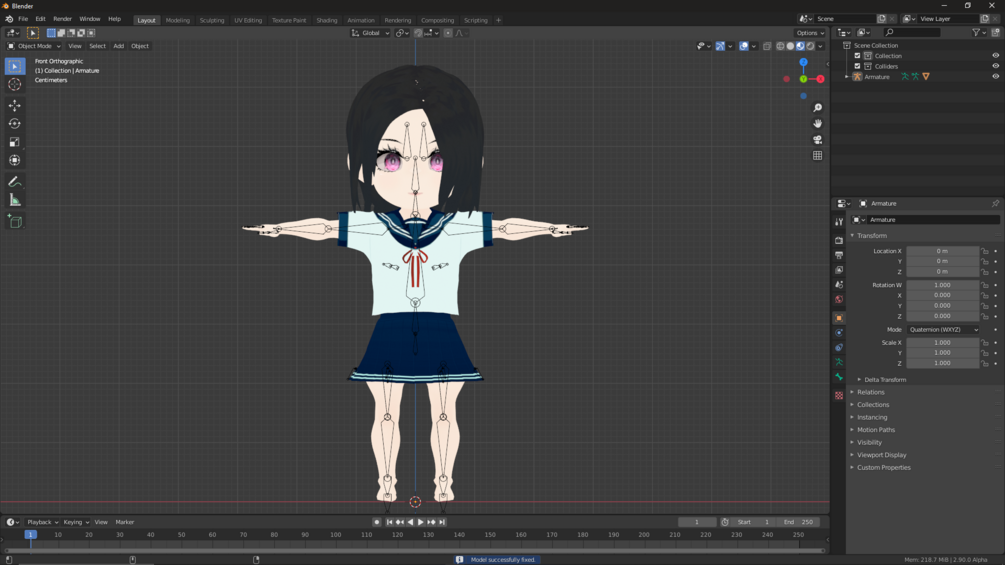
Task: Switch to orthographic/perspective grid icon
Action: [817, 156]
